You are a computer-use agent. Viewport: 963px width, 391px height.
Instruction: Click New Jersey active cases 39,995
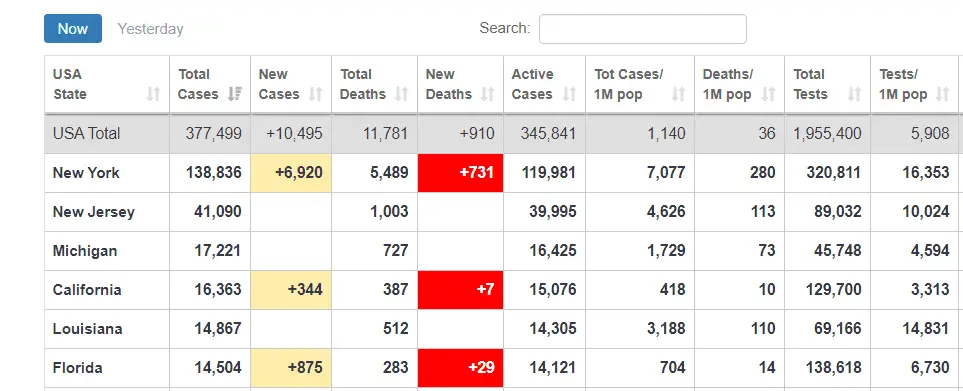coord(553,212)
